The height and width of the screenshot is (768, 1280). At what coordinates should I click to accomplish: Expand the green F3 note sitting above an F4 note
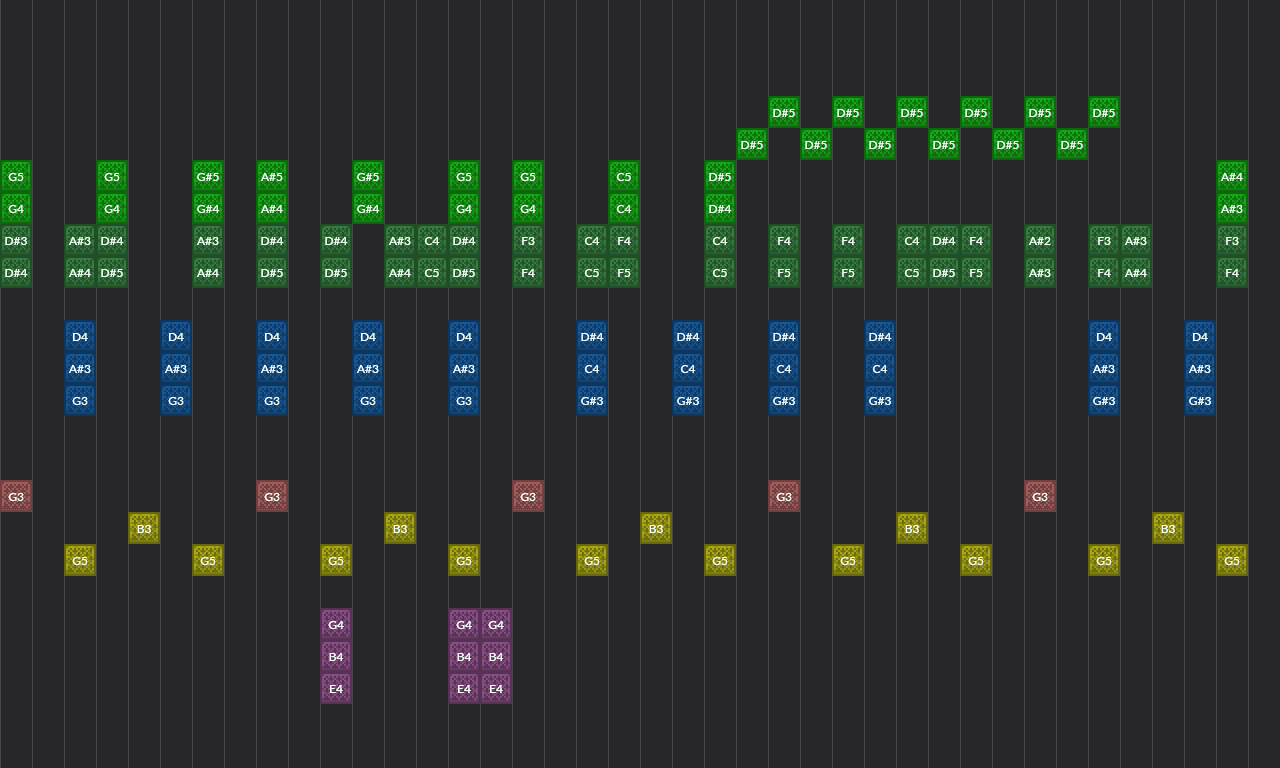point(528,241)
